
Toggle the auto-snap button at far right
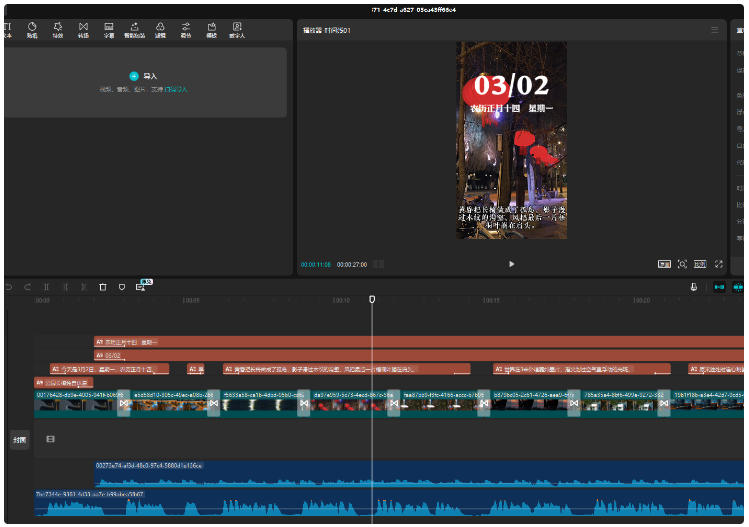point(739,287)
